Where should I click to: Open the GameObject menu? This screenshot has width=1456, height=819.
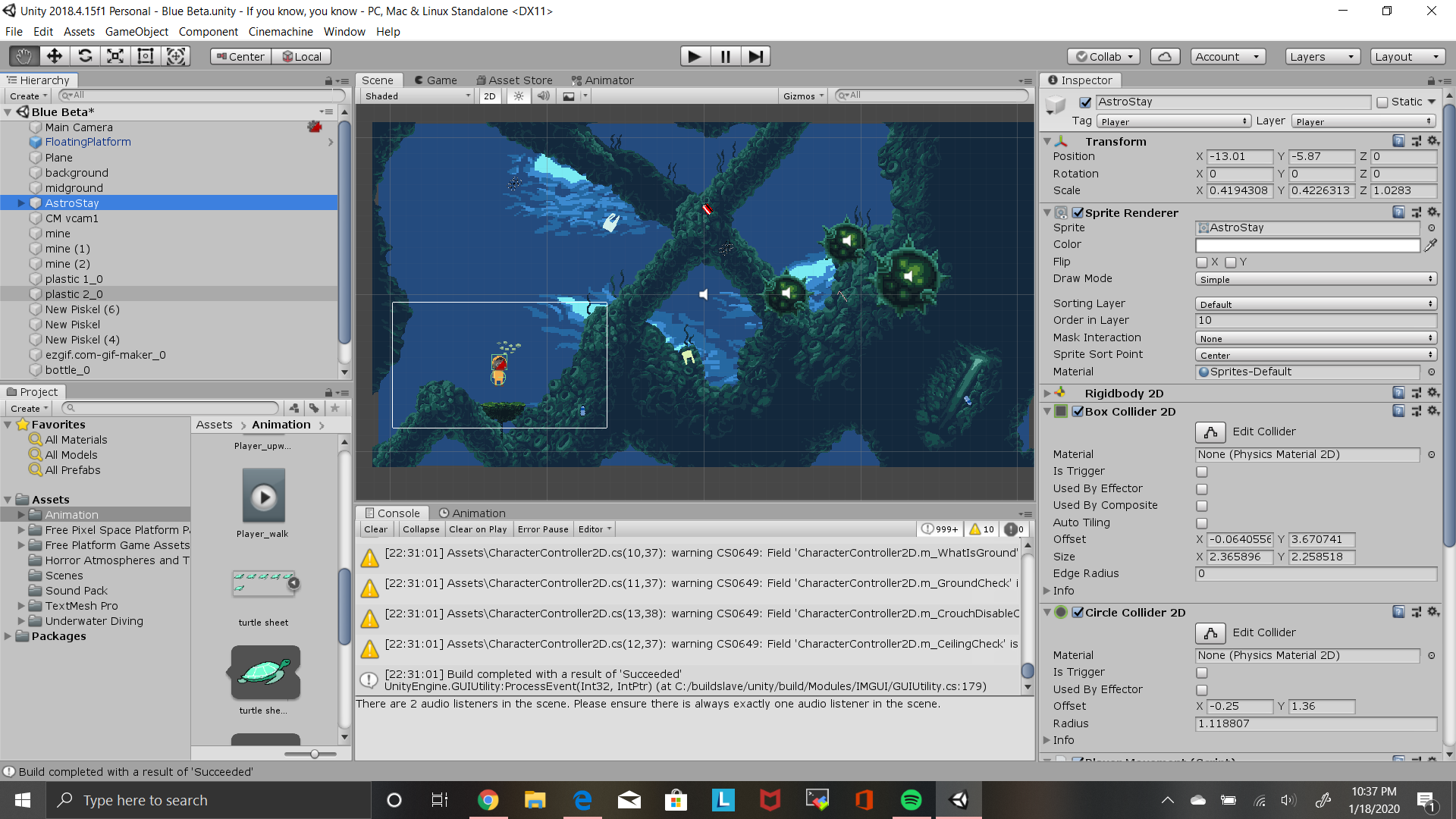136,32
